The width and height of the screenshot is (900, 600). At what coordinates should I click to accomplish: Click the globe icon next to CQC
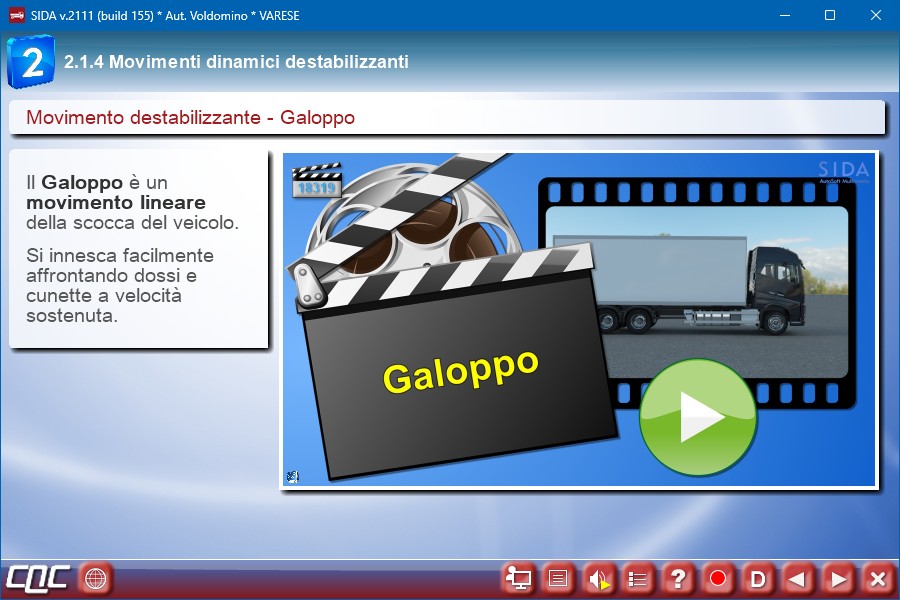point(95,578)
